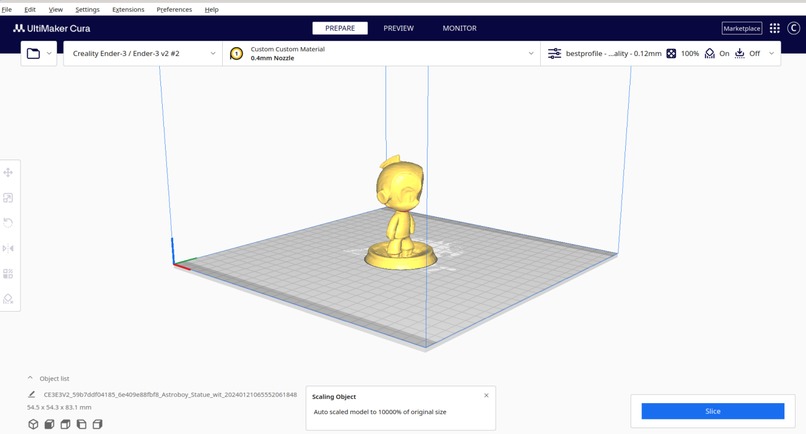This screenshot has width=806, height=434.
Task: Switch to the PREPARE stage
Action: point(340,28)
